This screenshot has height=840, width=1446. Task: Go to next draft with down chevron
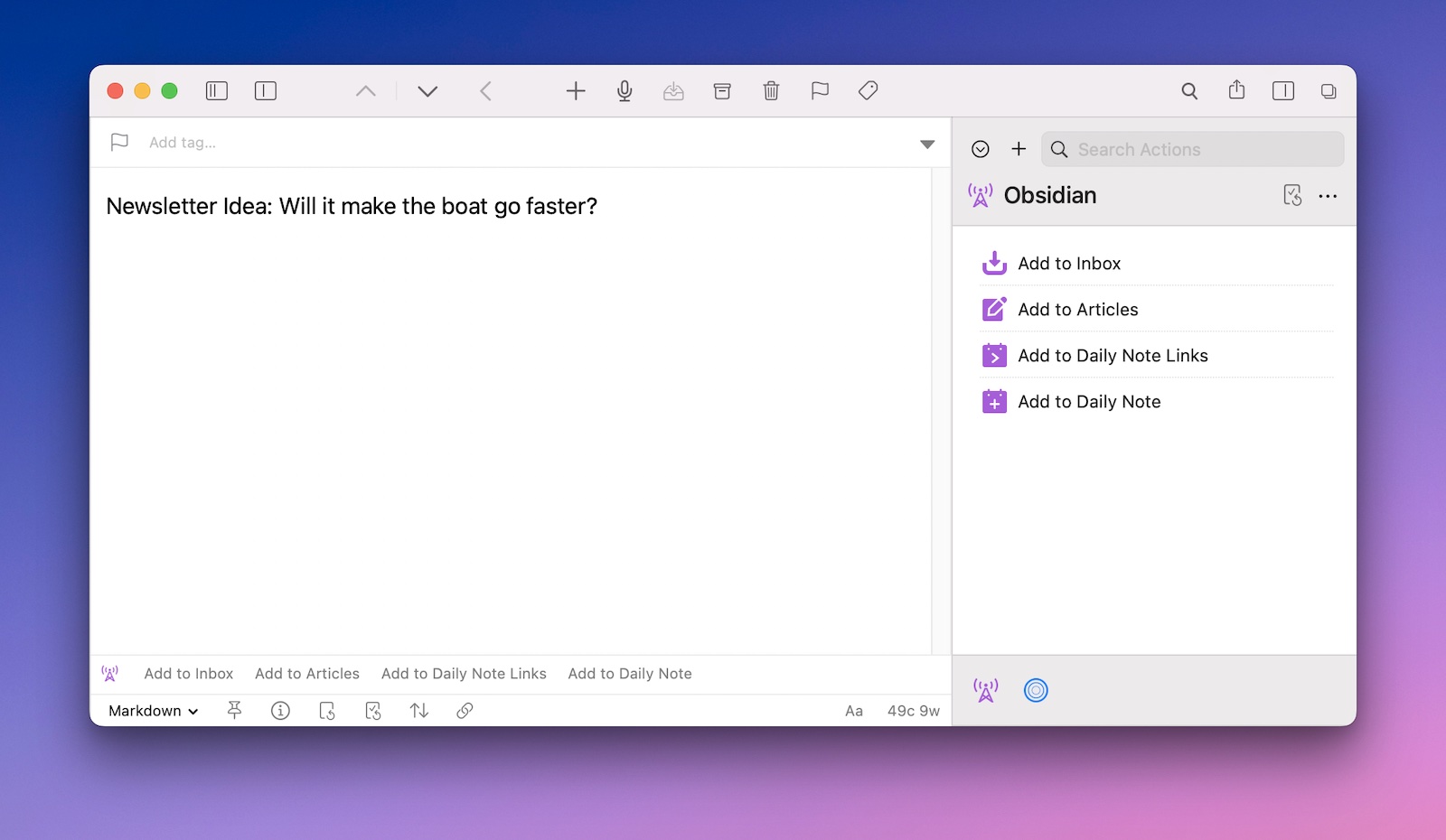(427, 90)
